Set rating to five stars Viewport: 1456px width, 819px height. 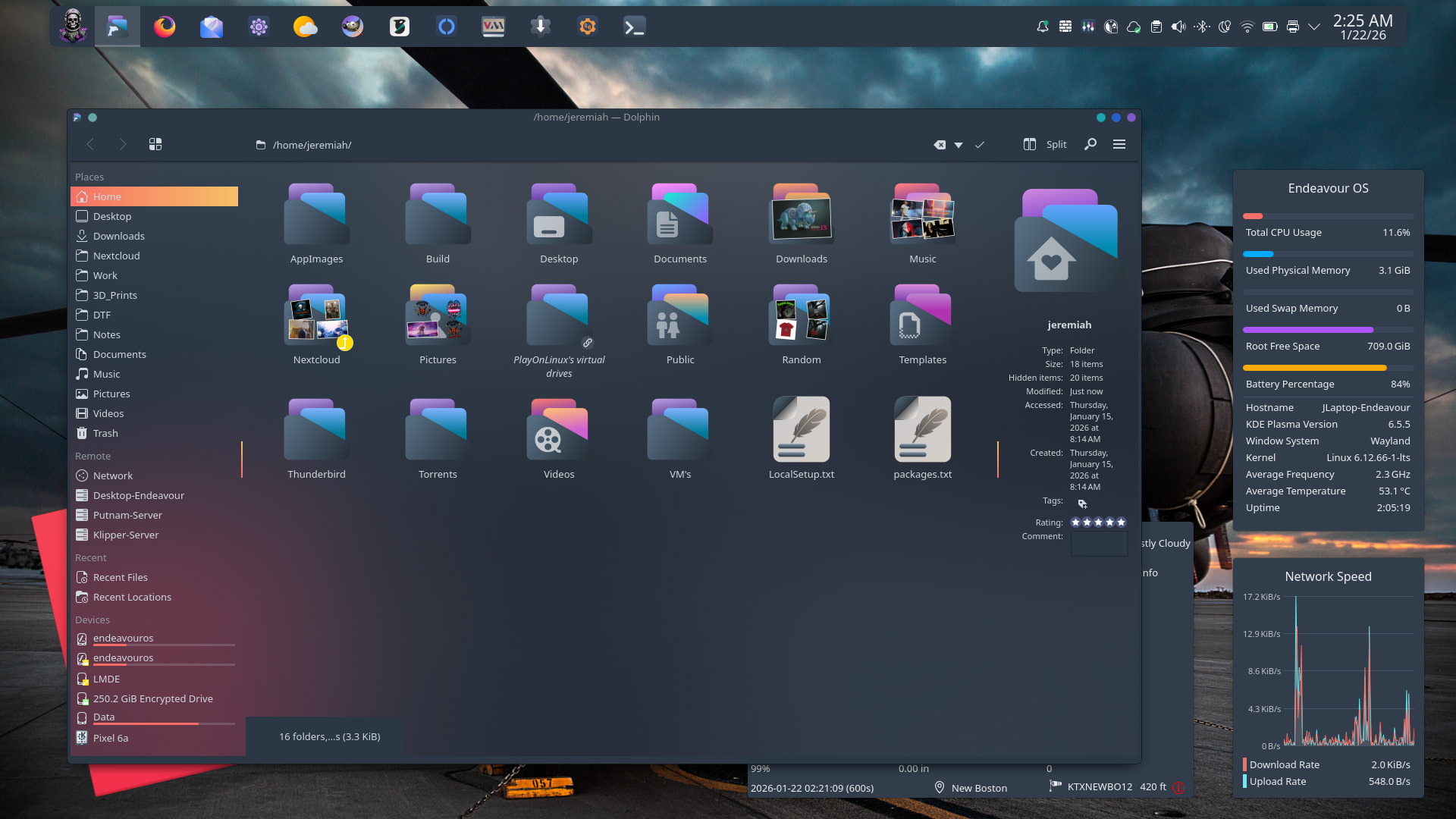pos(1121,522)
